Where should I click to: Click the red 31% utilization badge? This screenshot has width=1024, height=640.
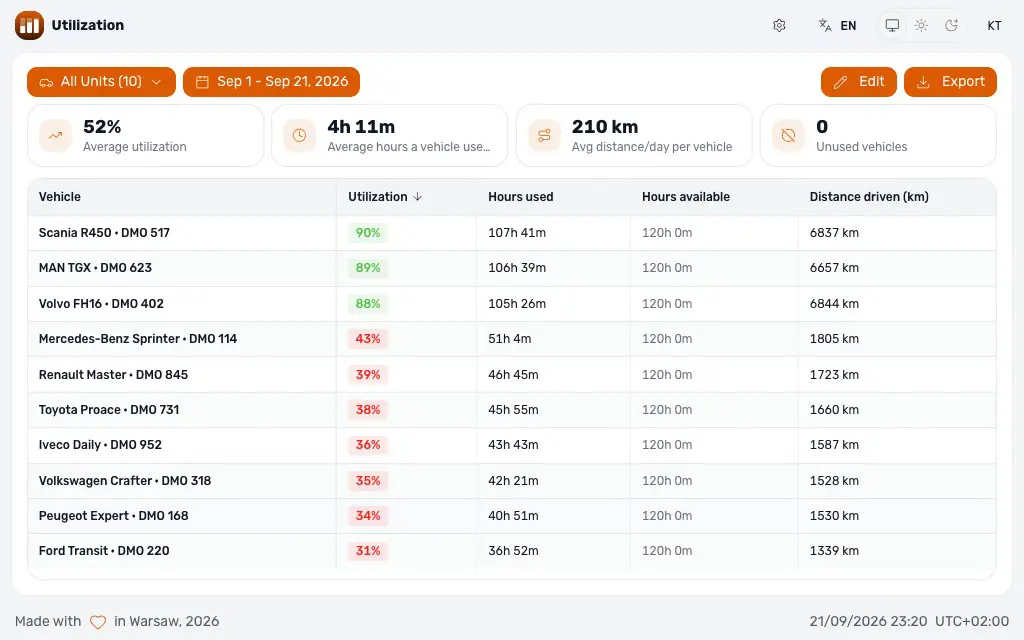pos(368,551)
